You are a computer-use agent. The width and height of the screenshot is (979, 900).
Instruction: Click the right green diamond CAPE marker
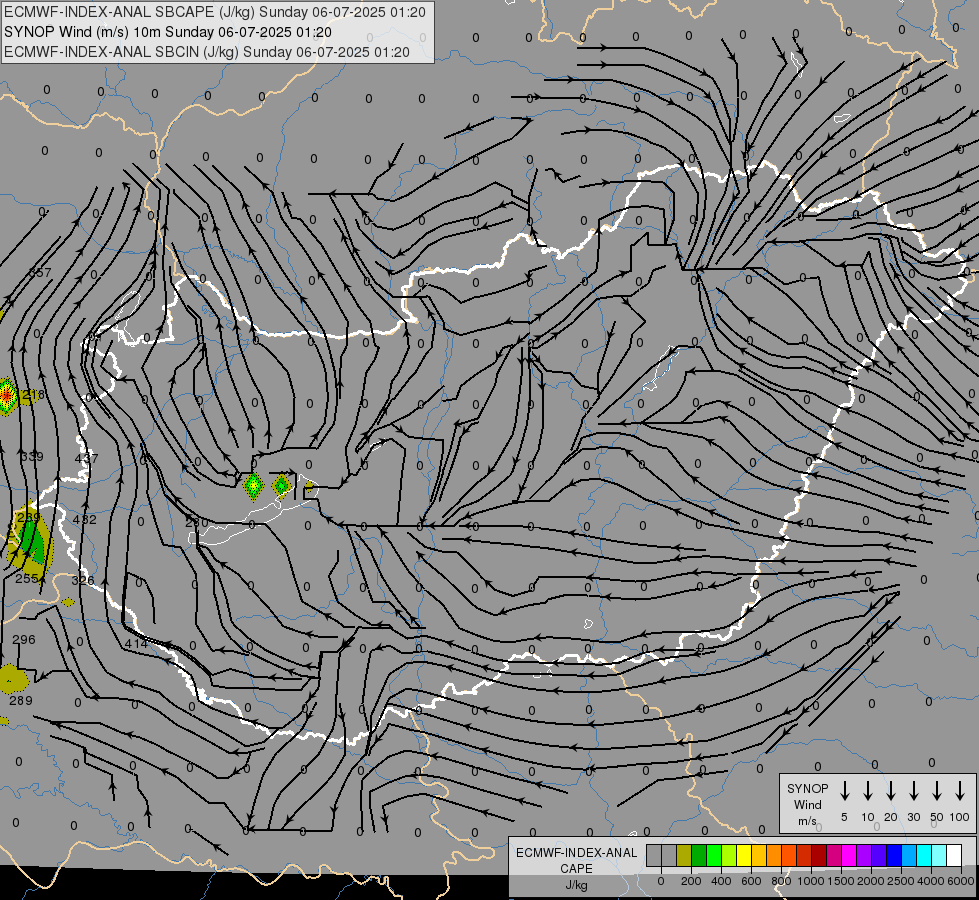click(x=282, y=485)
